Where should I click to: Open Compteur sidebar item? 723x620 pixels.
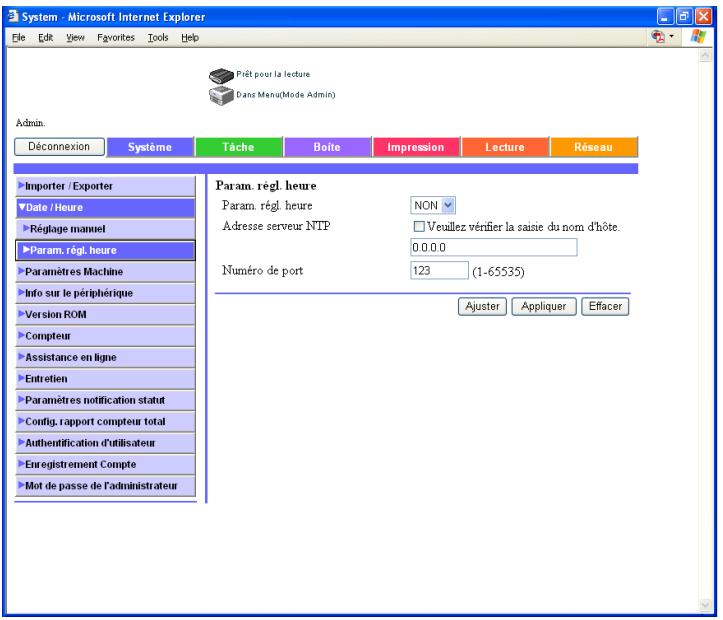[105, 336]
